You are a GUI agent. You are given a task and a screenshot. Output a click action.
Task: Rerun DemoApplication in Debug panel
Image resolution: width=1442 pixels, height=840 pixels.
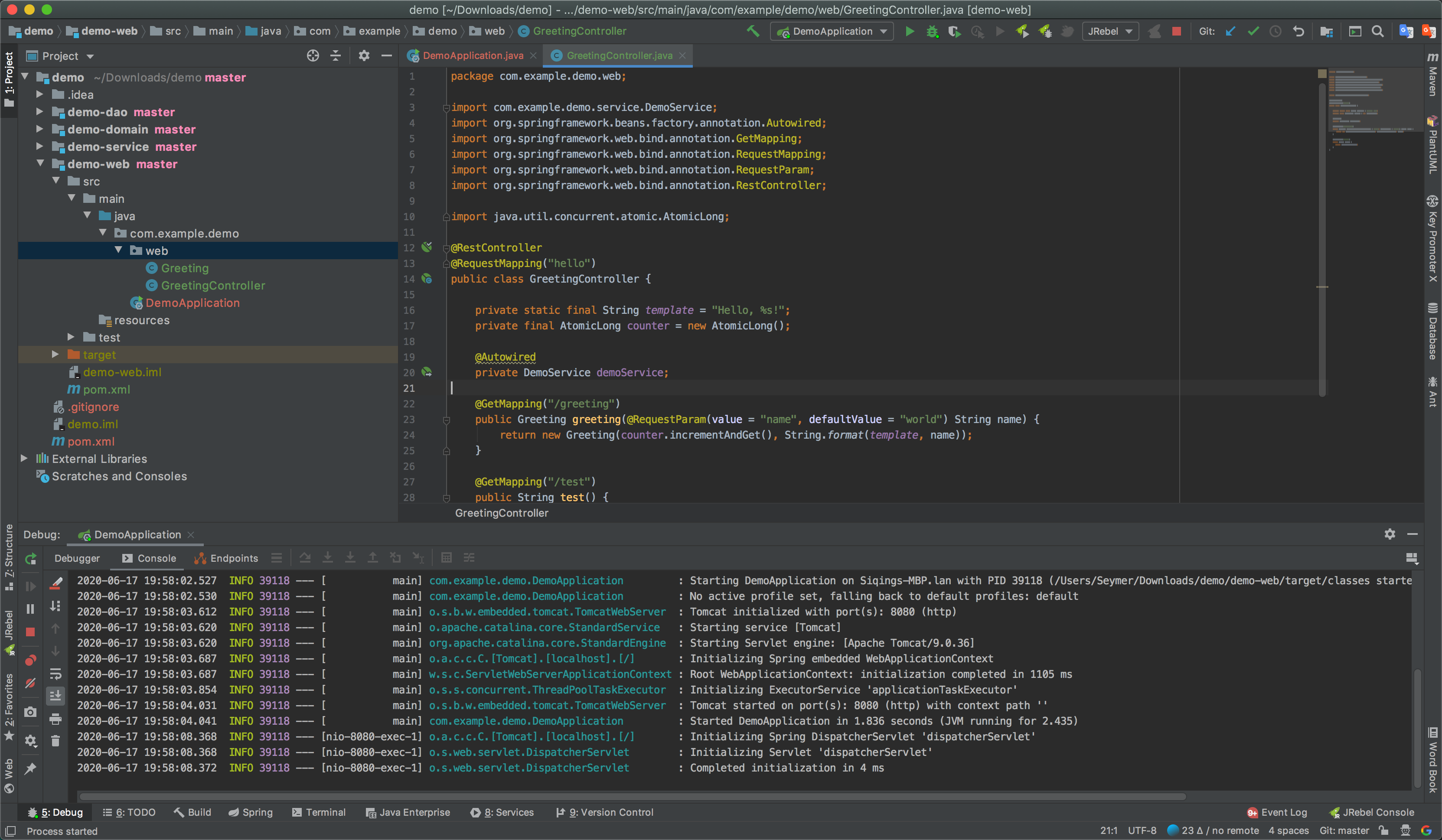click(x=31, y=558)
